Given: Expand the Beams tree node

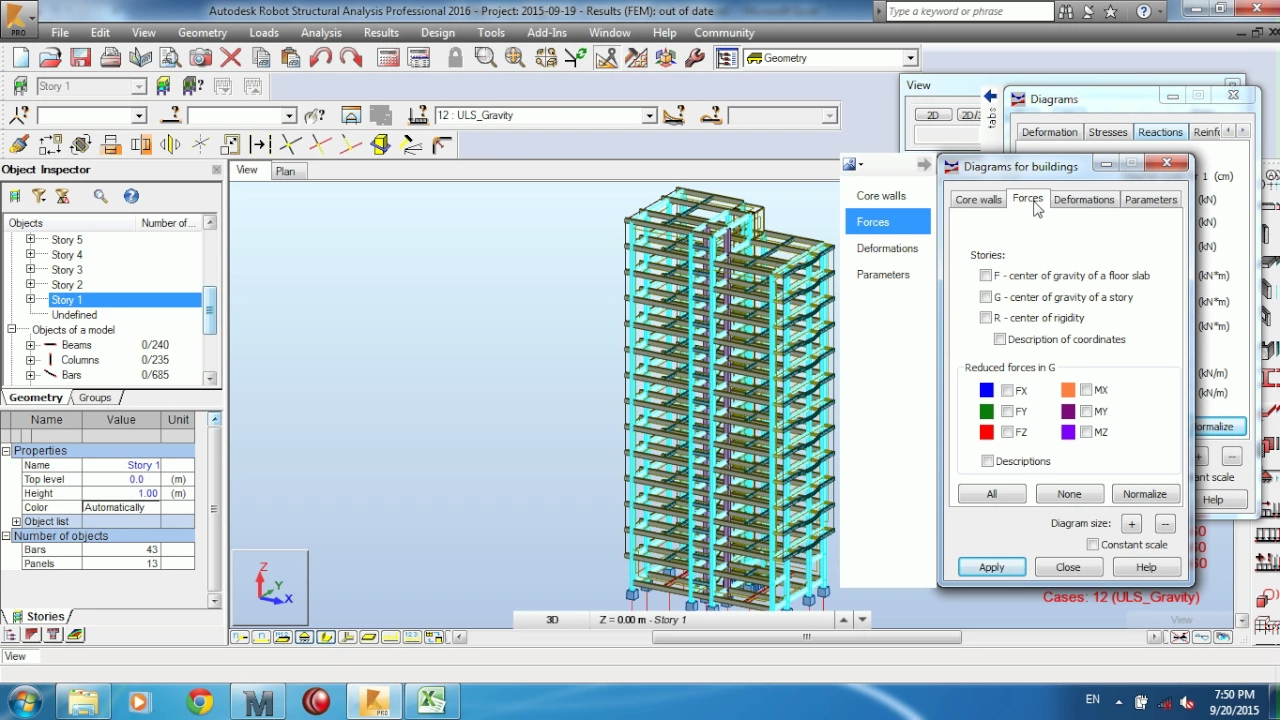Looking at the screenshot, I should pos(30,345).
